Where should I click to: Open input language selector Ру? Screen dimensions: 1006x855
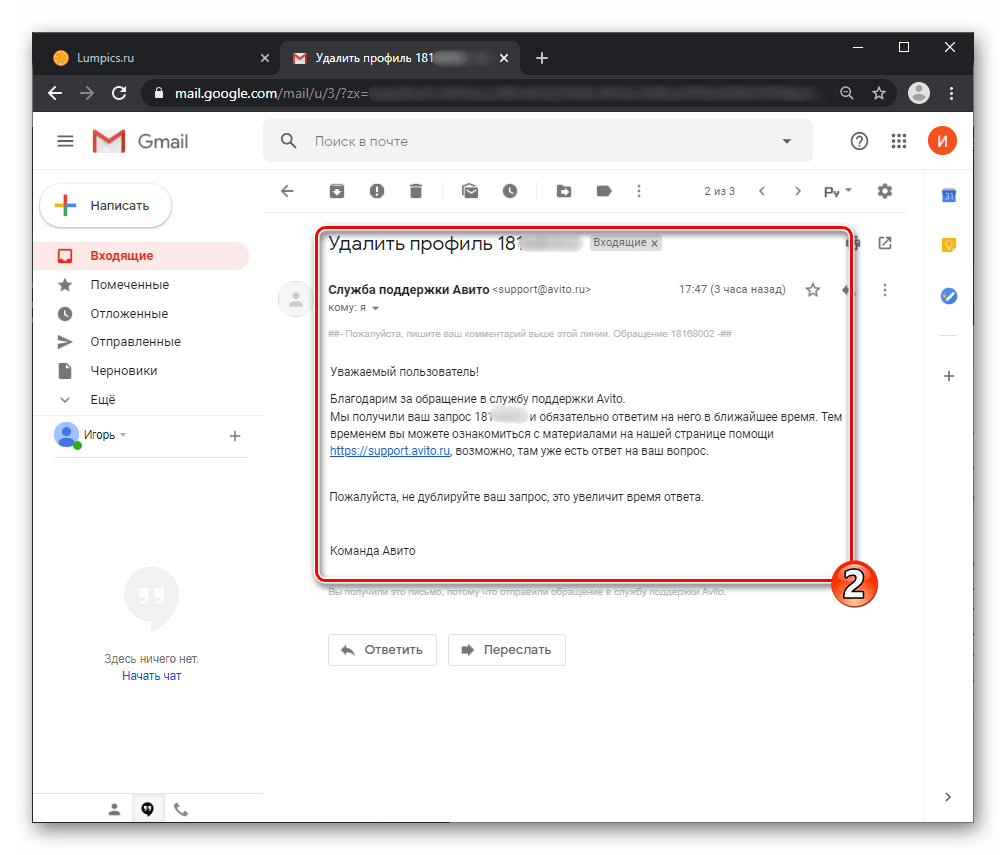pos(837,191)
